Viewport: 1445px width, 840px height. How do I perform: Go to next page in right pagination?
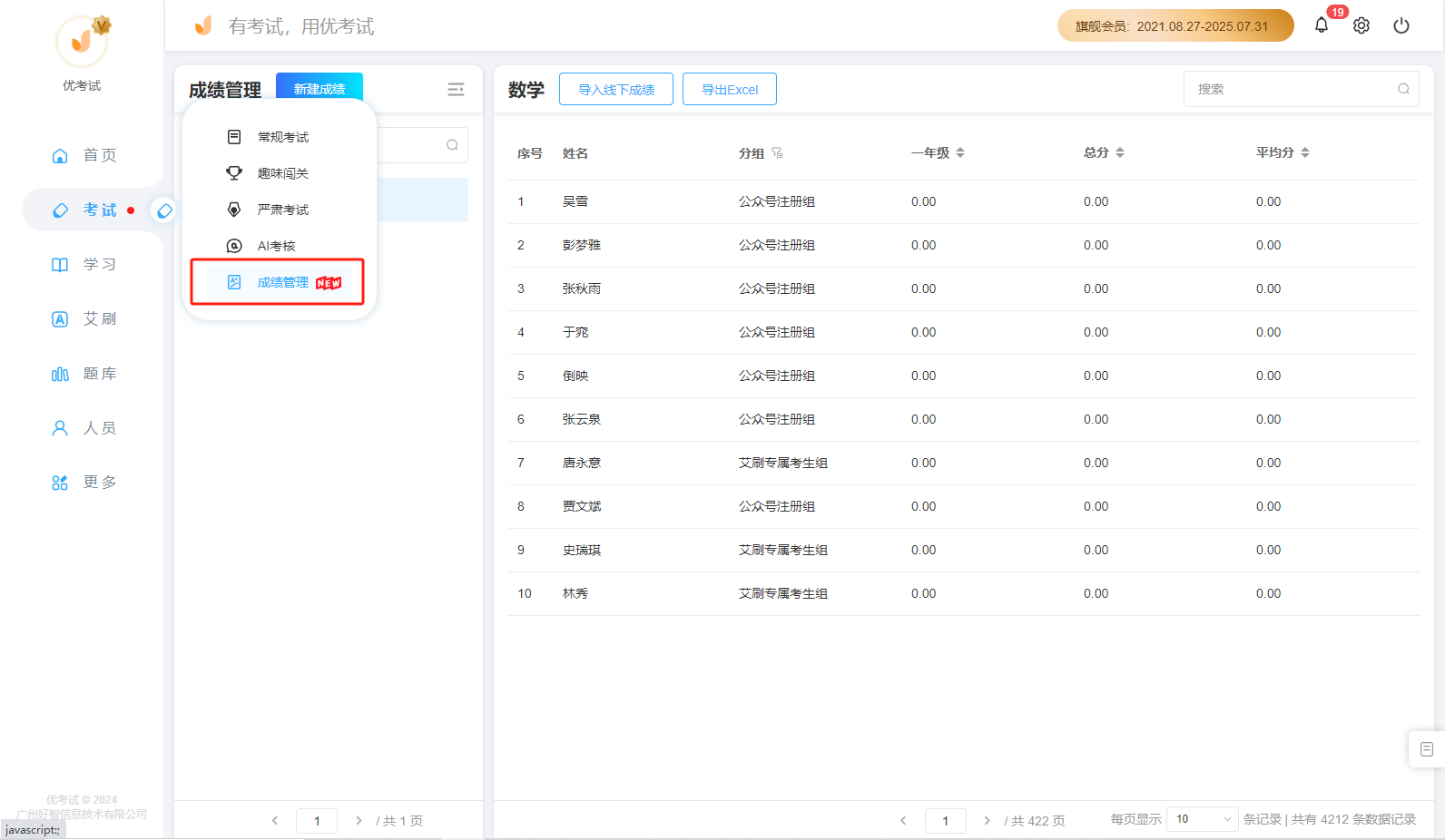point(987,820)
